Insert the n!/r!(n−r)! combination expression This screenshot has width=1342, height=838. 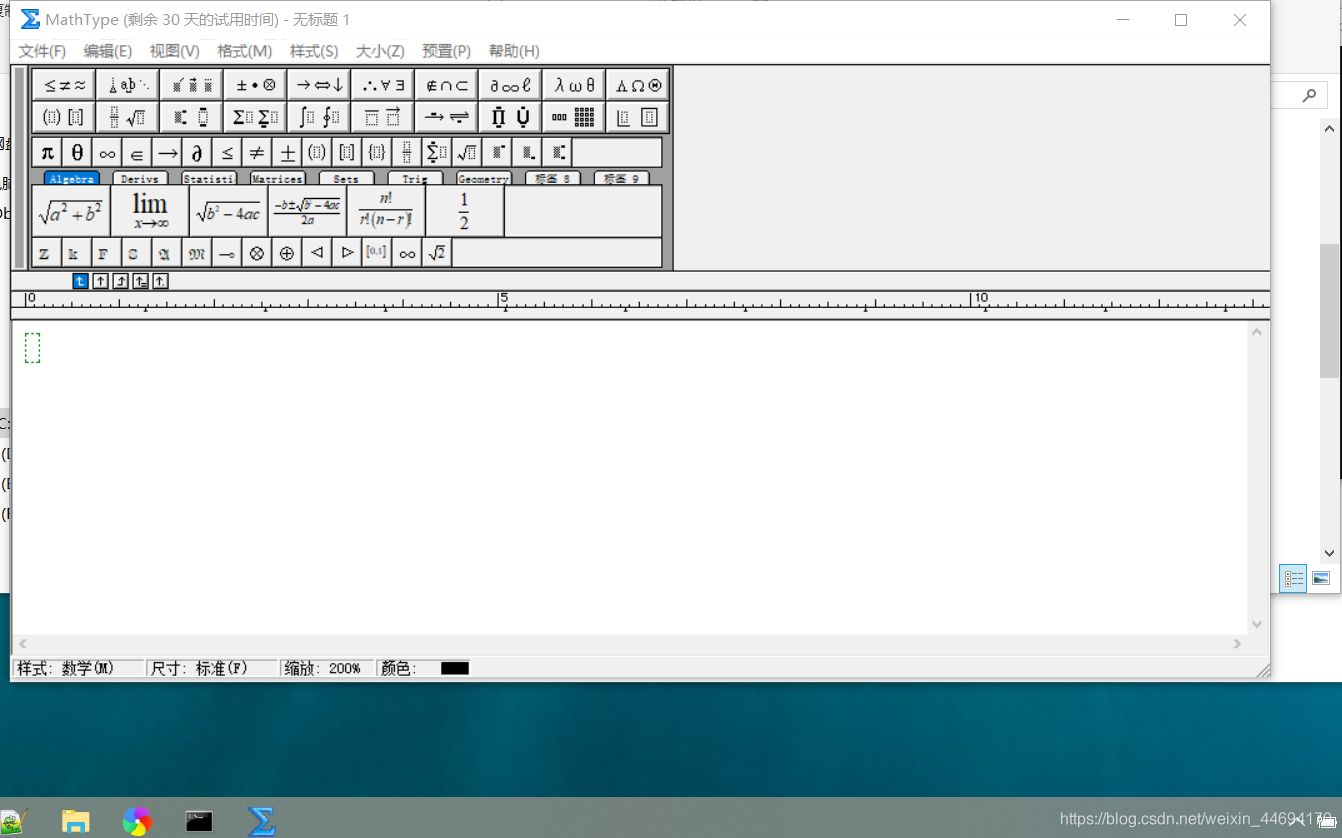(x=386, y=211)
